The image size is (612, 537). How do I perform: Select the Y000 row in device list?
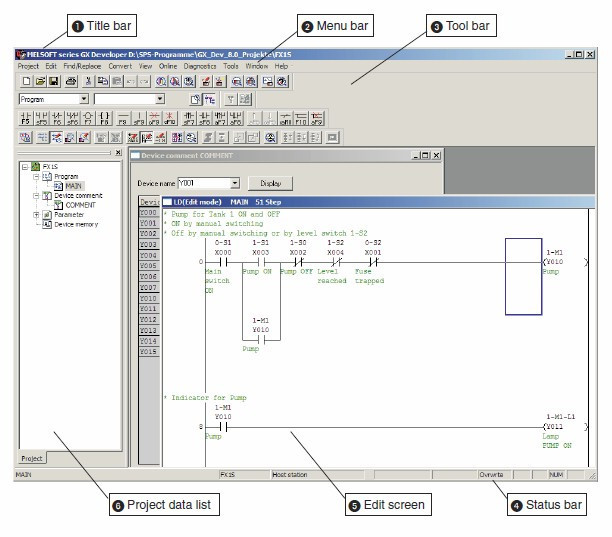click(148, 212)
